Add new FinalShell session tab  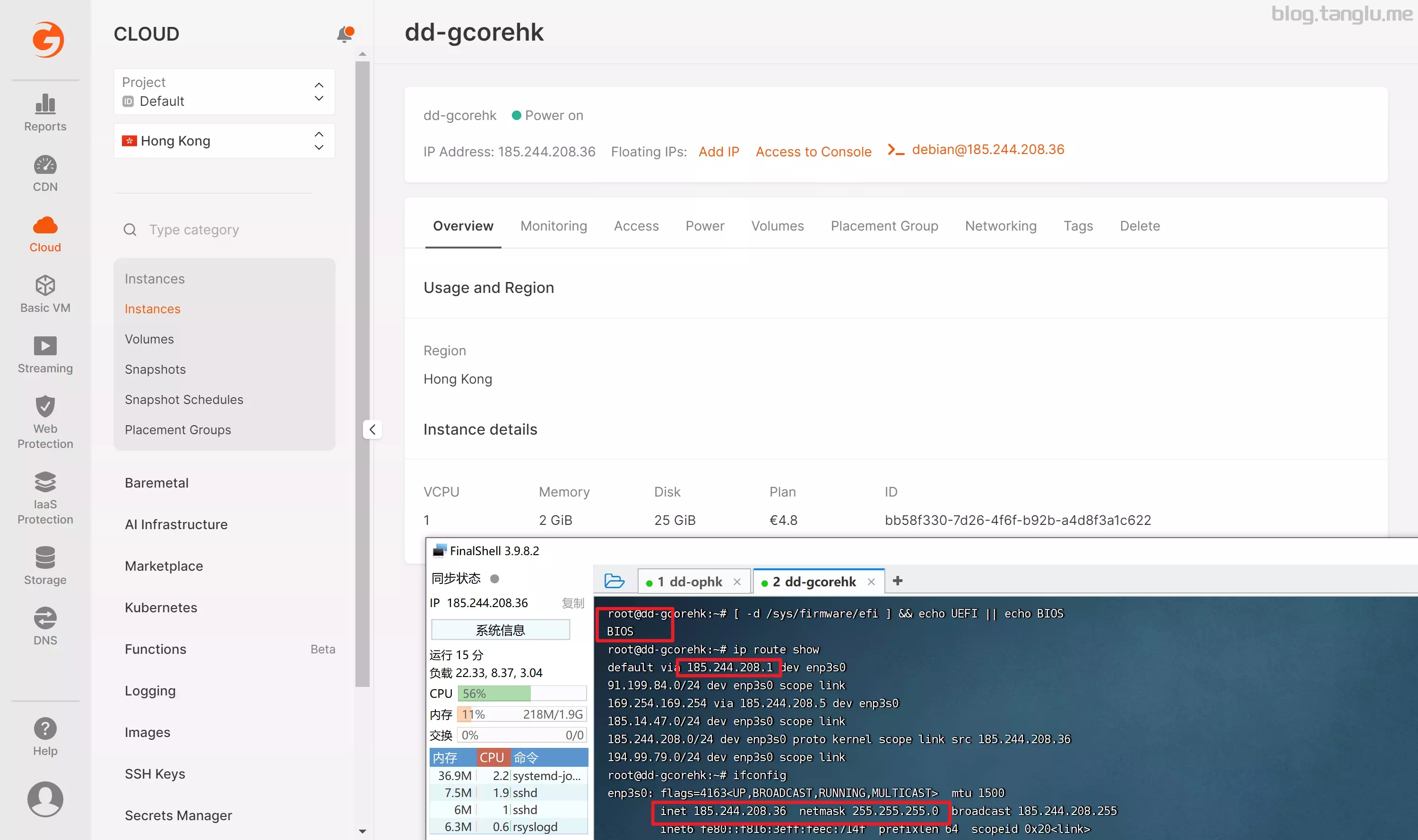tap(898, 581)
